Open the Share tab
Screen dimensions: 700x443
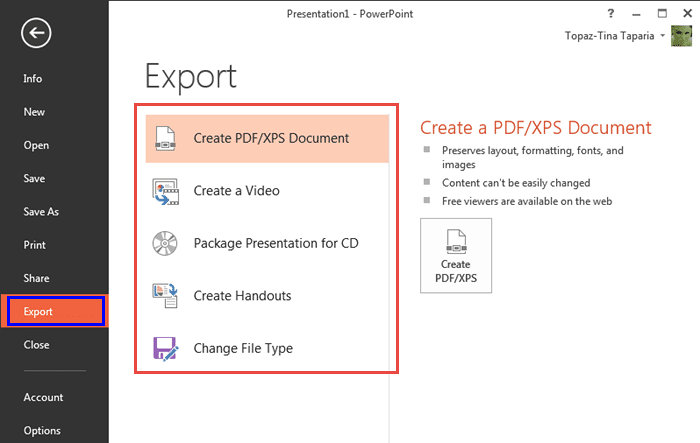pyautogui.click(x=36, y=278)
